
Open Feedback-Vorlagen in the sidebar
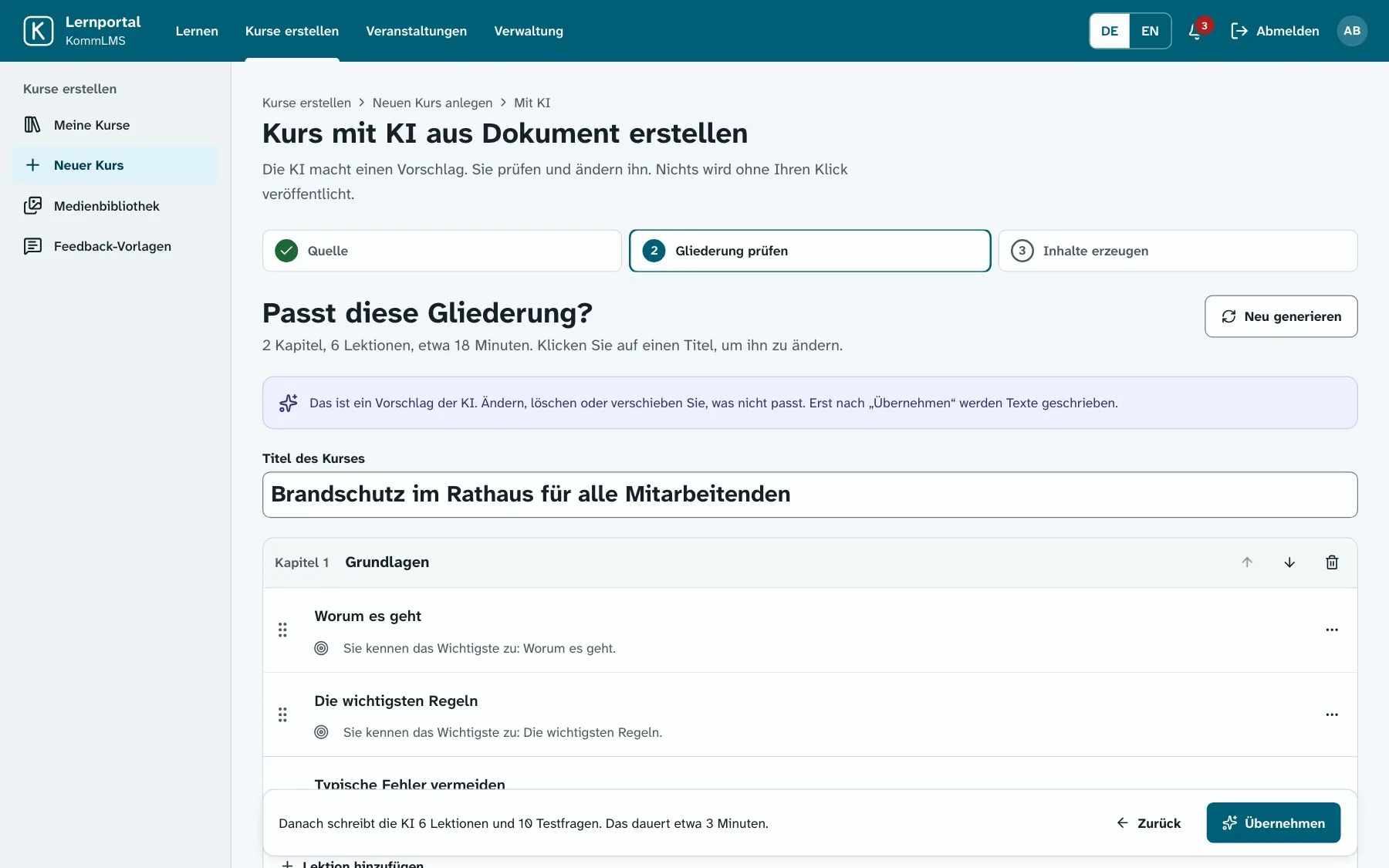pyautogui.click(x=116, y=246)
